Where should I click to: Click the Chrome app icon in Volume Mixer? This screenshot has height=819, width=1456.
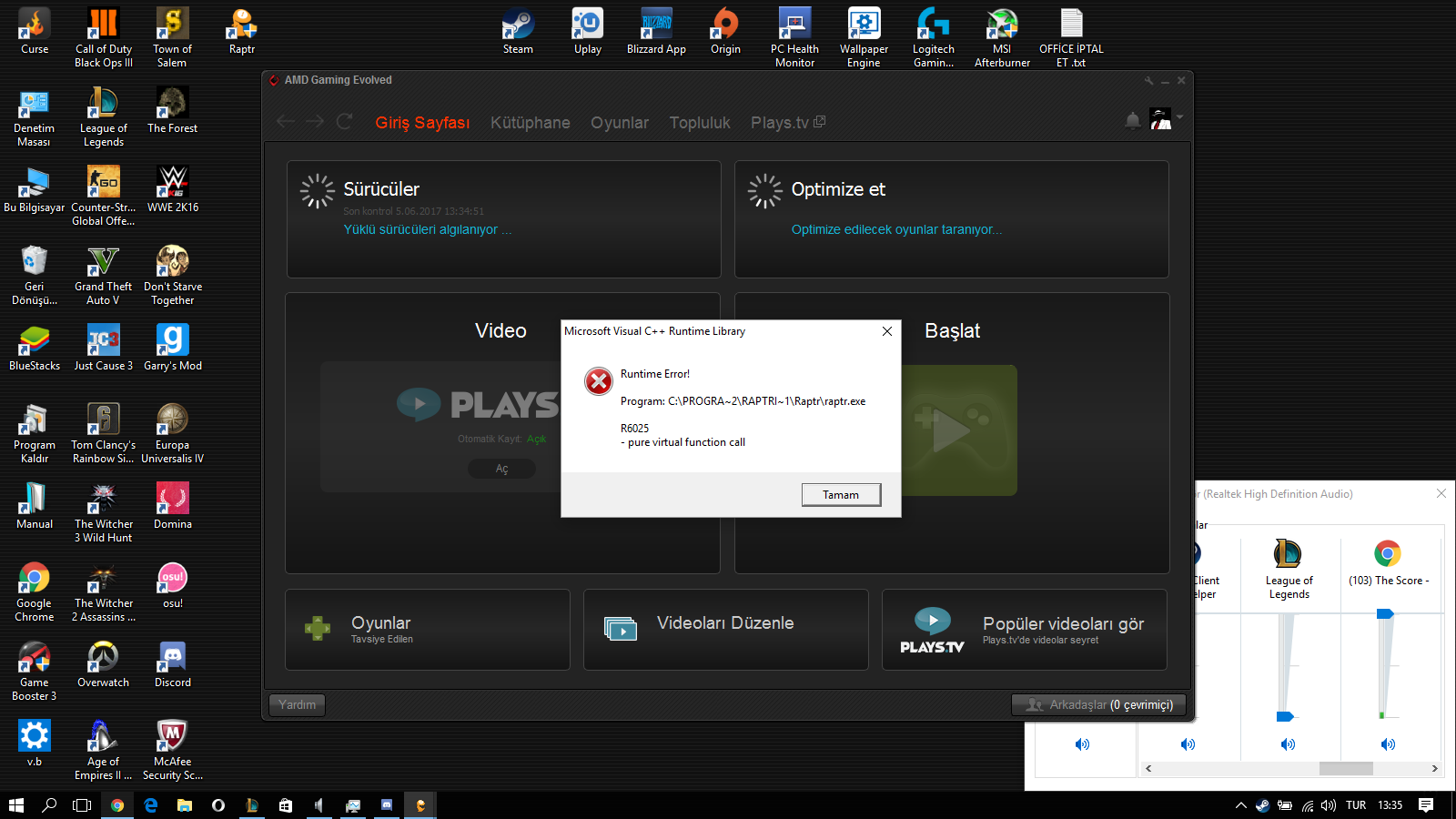(x=1388, y=553)
